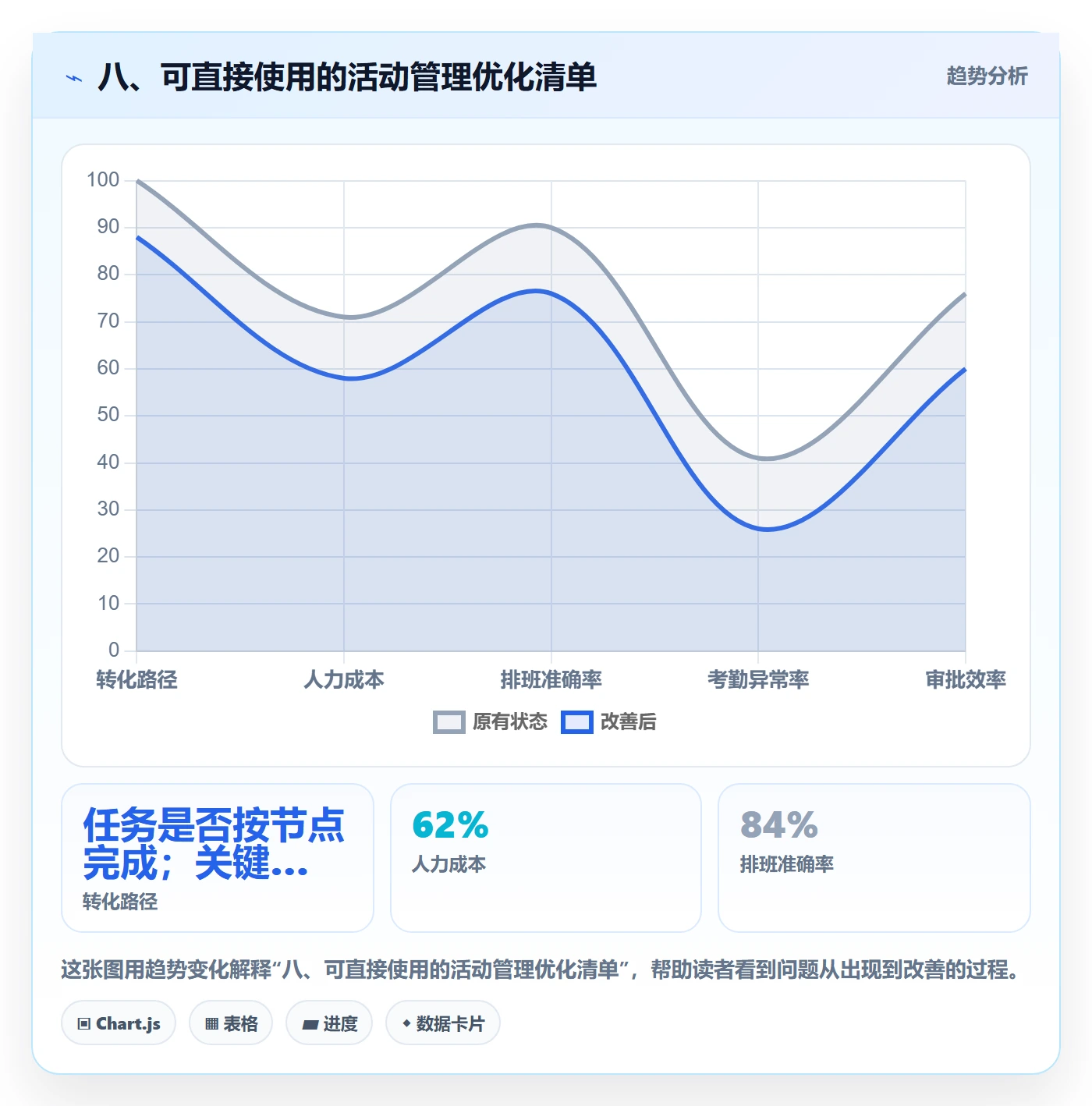This screenshot has height=1106, width=1092.
Task: Click the 趋势分析 label in the header
Action: (x=987, y=76)
